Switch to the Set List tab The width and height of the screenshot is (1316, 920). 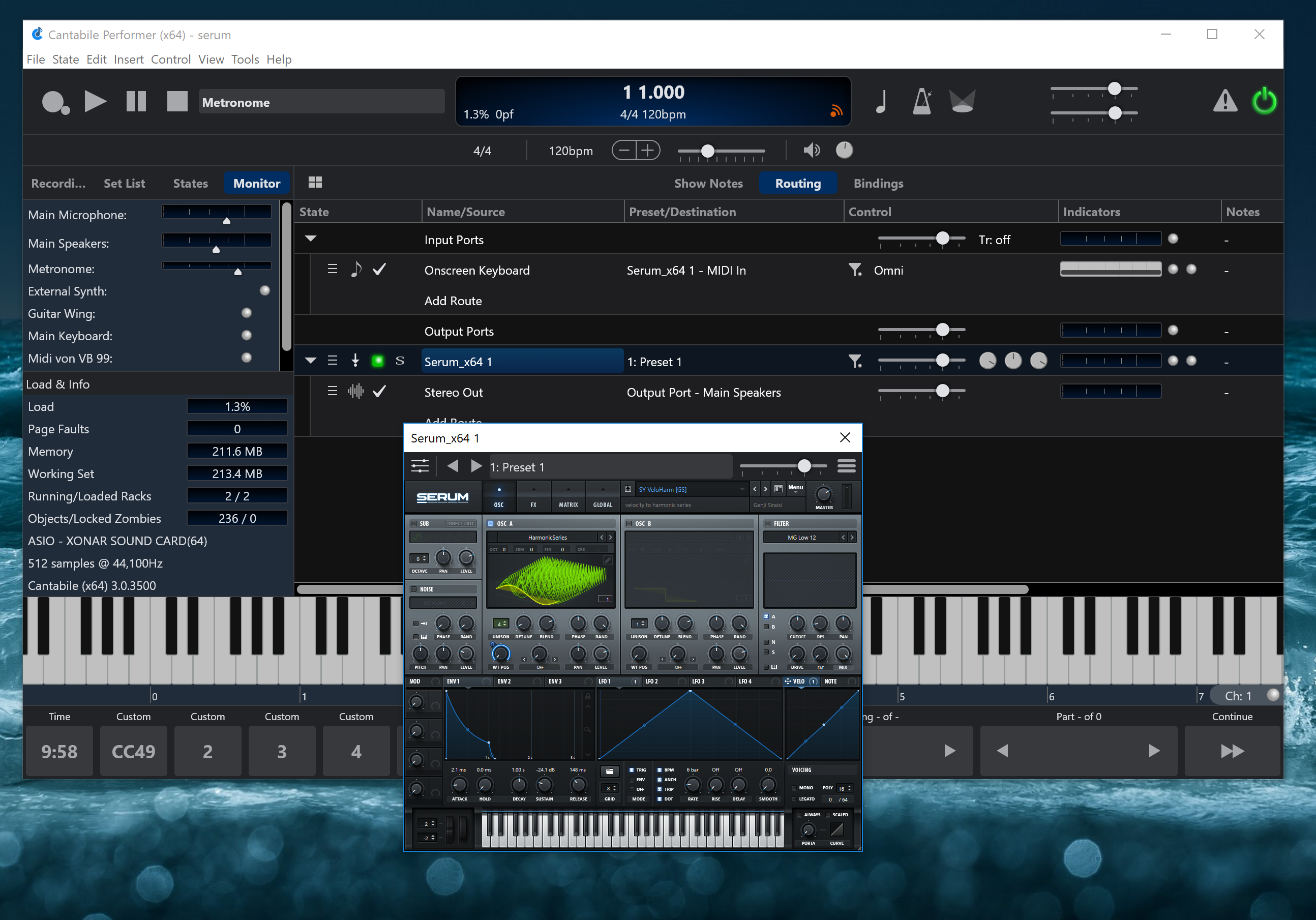coord(125,184)
